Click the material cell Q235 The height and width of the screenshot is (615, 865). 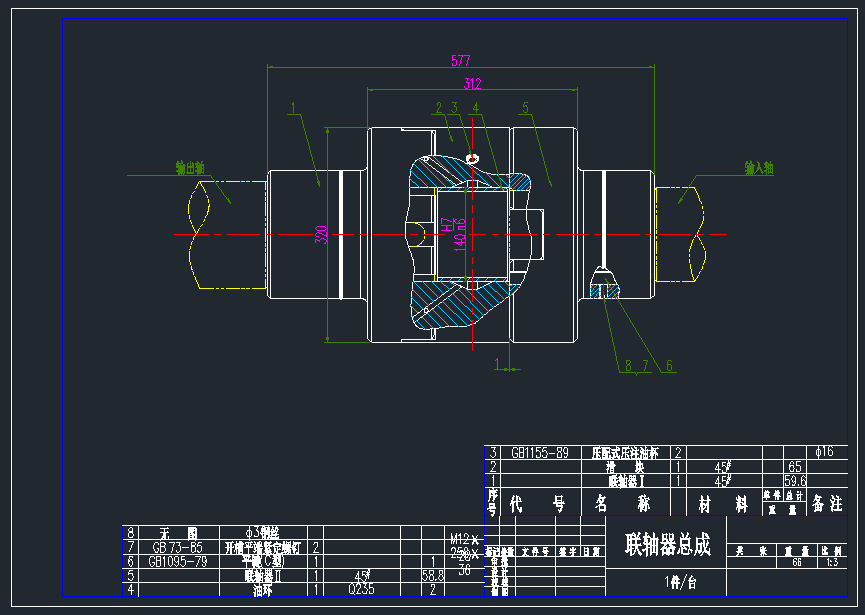(x=361, y=590)
